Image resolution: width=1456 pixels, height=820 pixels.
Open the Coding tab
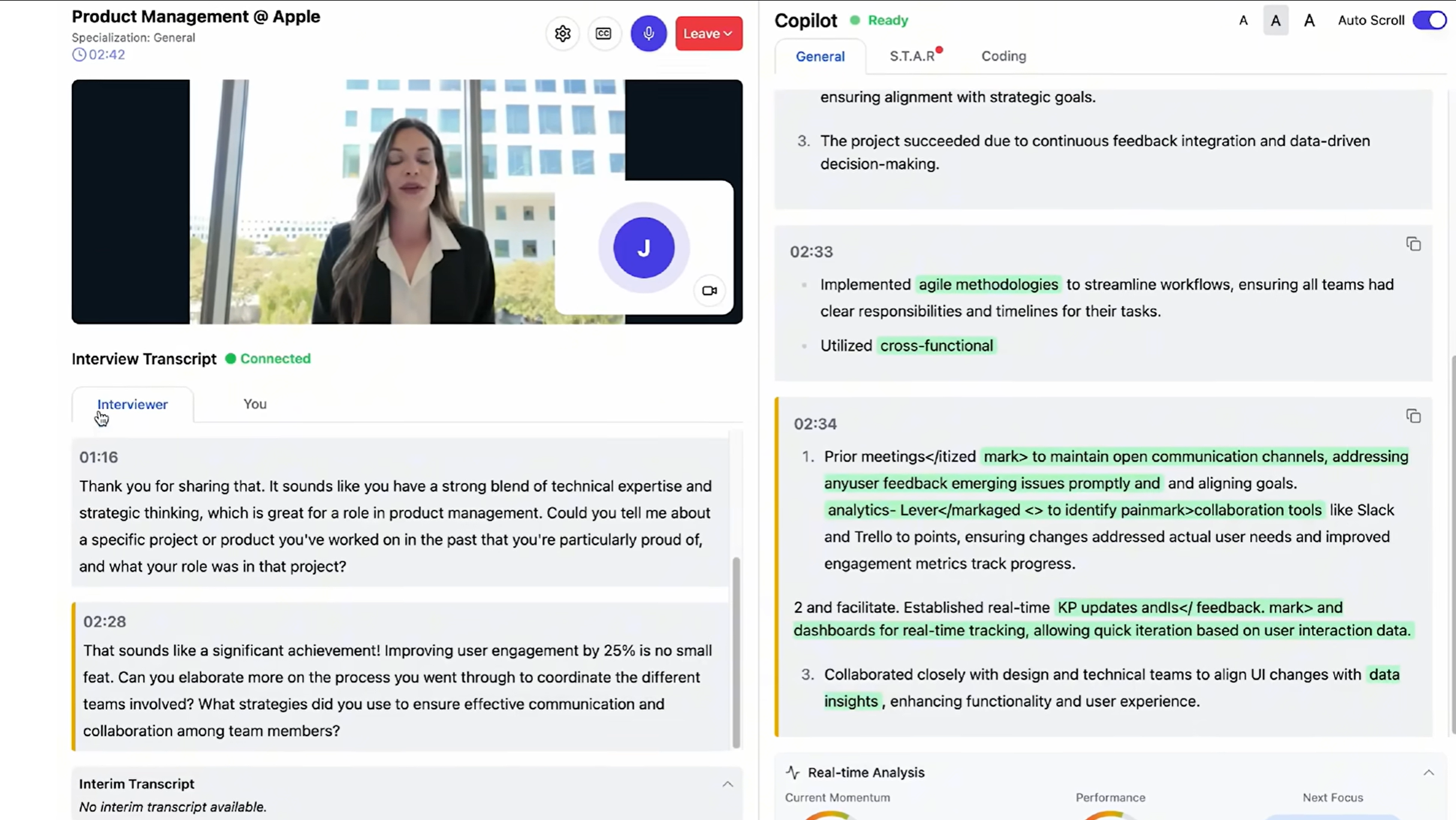pos(1003,56)
